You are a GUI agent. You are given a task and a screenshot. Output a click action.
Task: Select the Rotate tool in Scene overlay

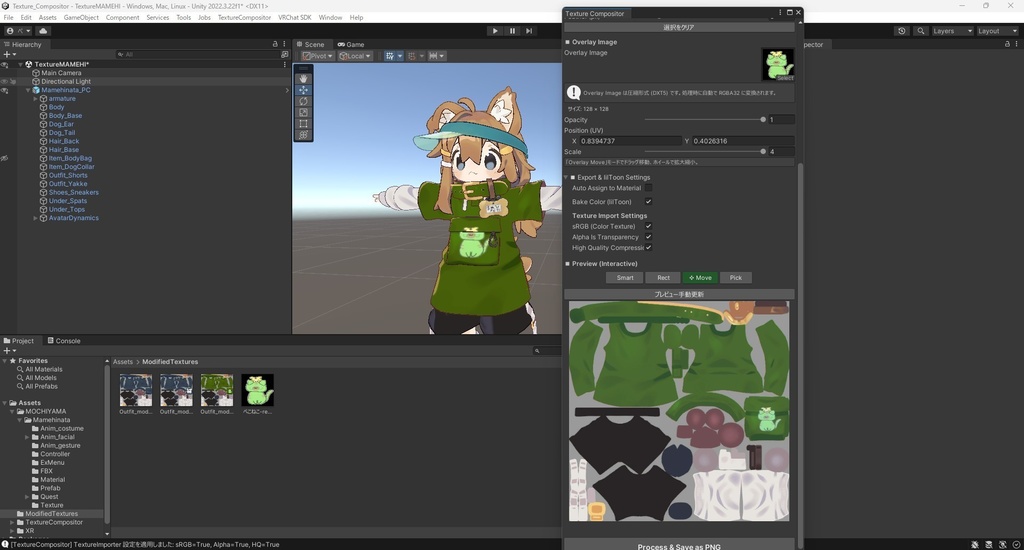point(303,101)
